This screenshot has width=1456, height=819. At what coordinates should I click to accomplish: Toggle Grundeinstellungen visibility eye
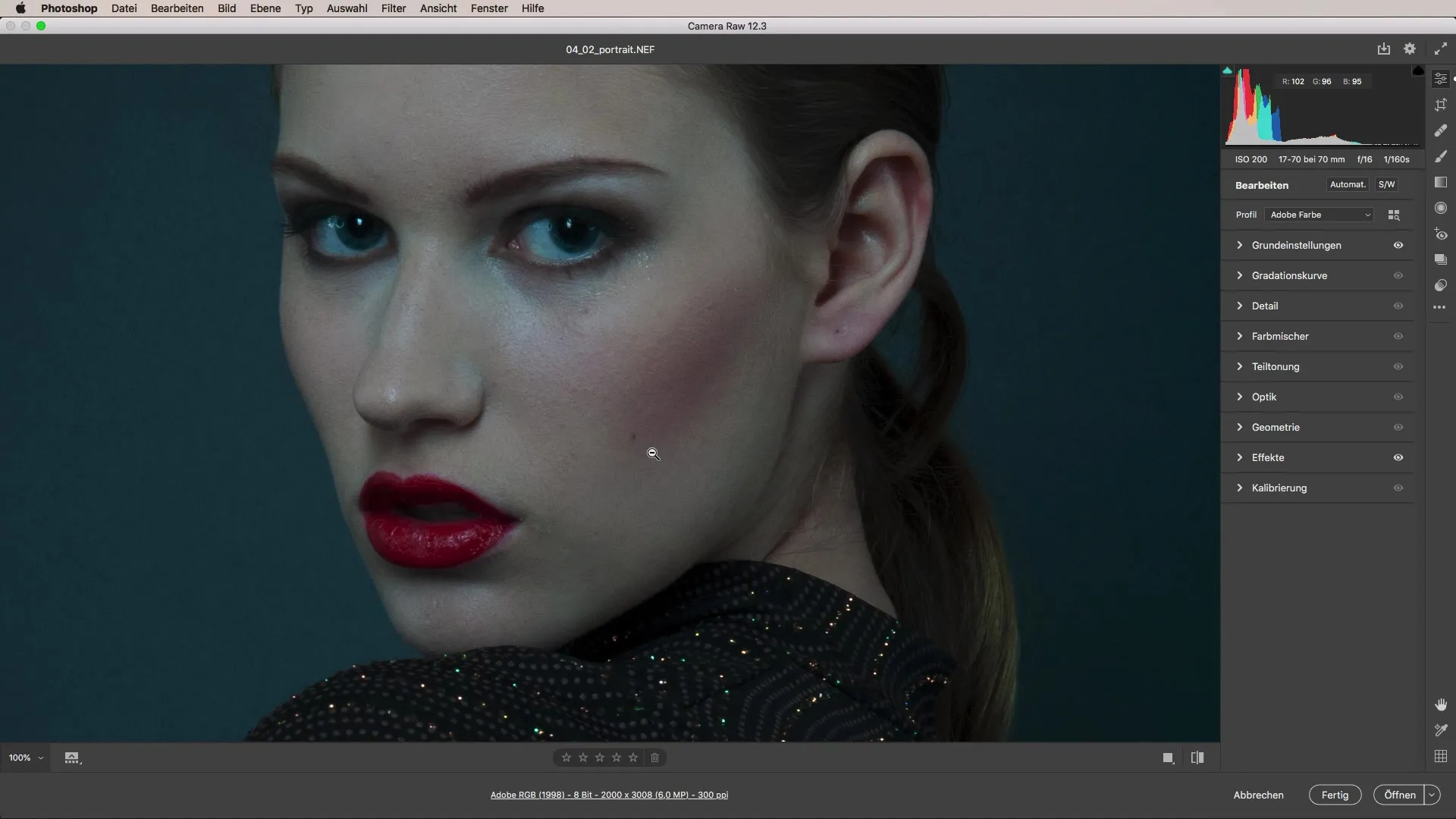coord(1398,245)
